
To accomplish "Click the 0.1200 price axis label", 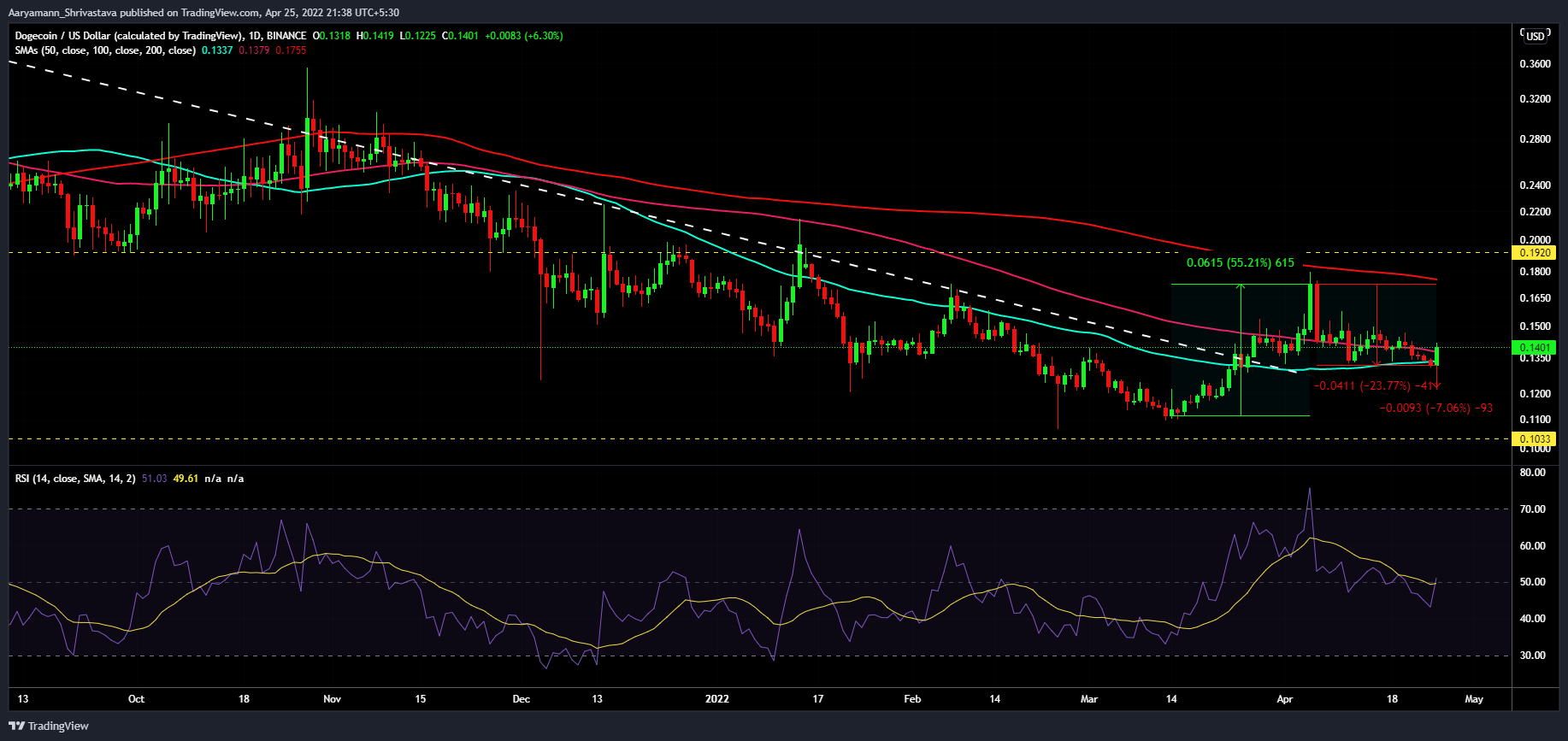I will pos(1535,394).
